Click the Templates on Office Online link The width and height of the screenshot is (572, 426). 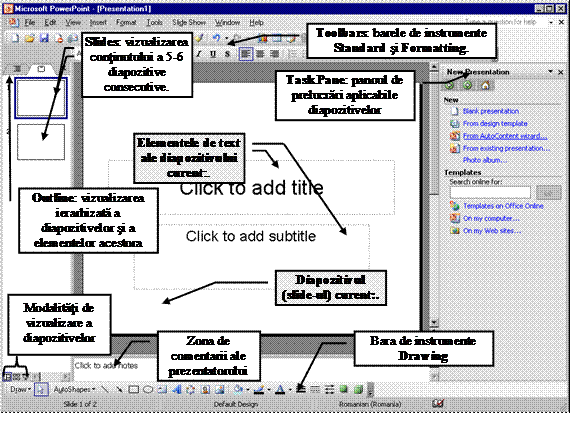(x=503, y=206)
